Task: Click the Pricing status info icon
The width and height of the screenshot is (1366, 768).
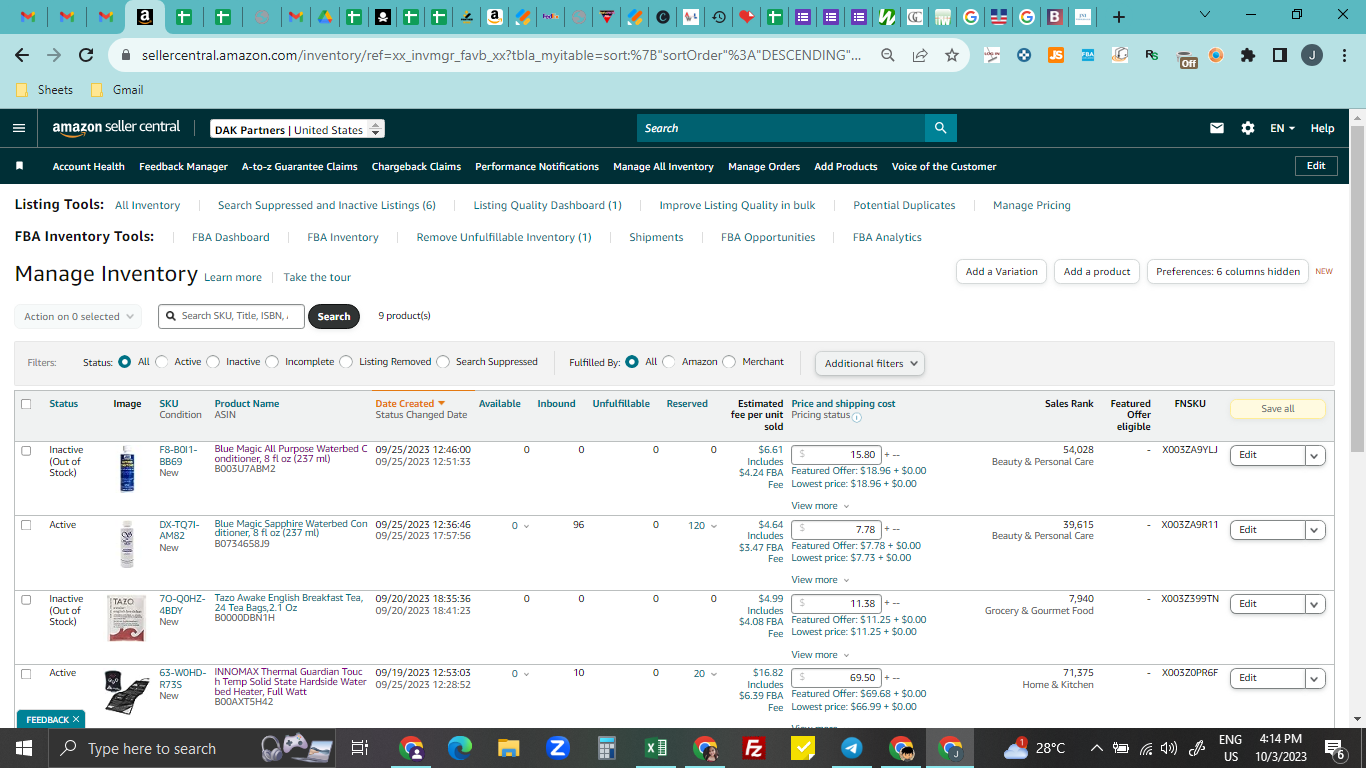Action: pos(856,417)
